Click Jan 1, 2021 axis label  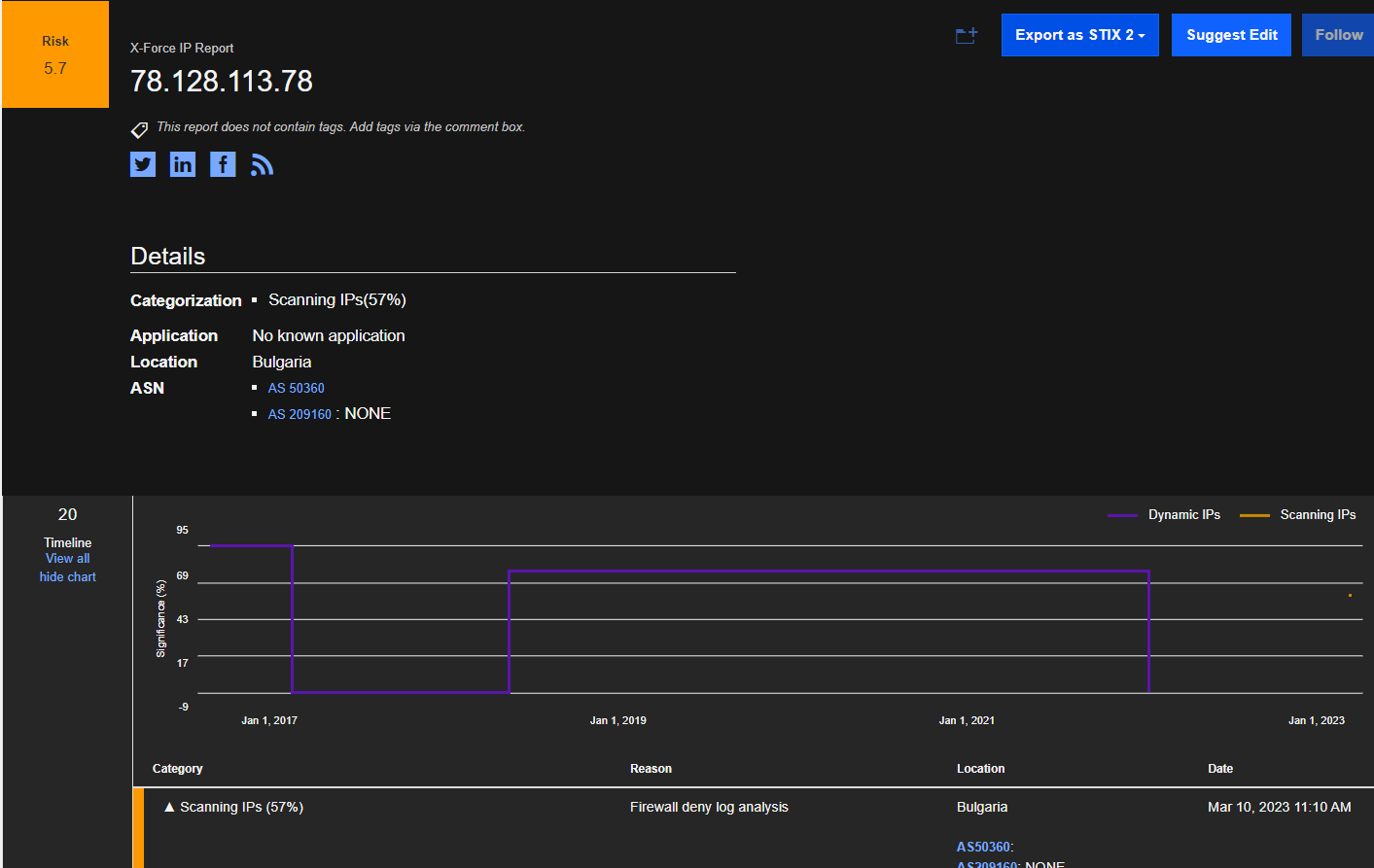pos(967,720)
